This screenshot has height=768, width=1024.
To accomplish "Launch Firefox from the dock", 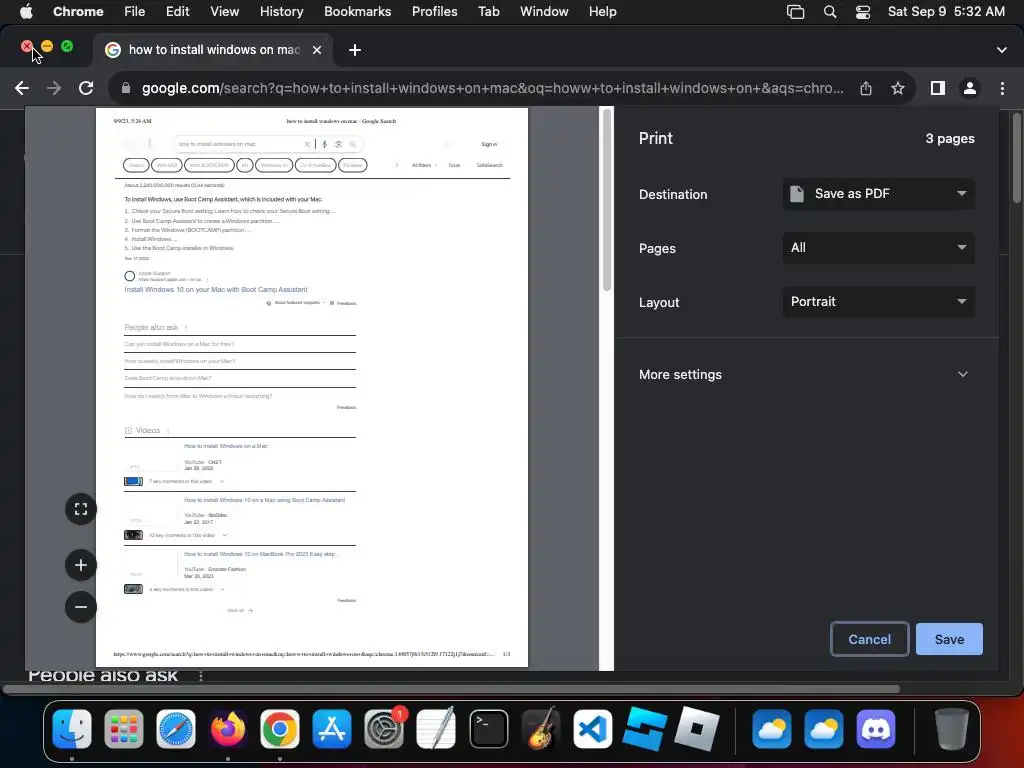I will pyautogui.click(x=228, y=729).
